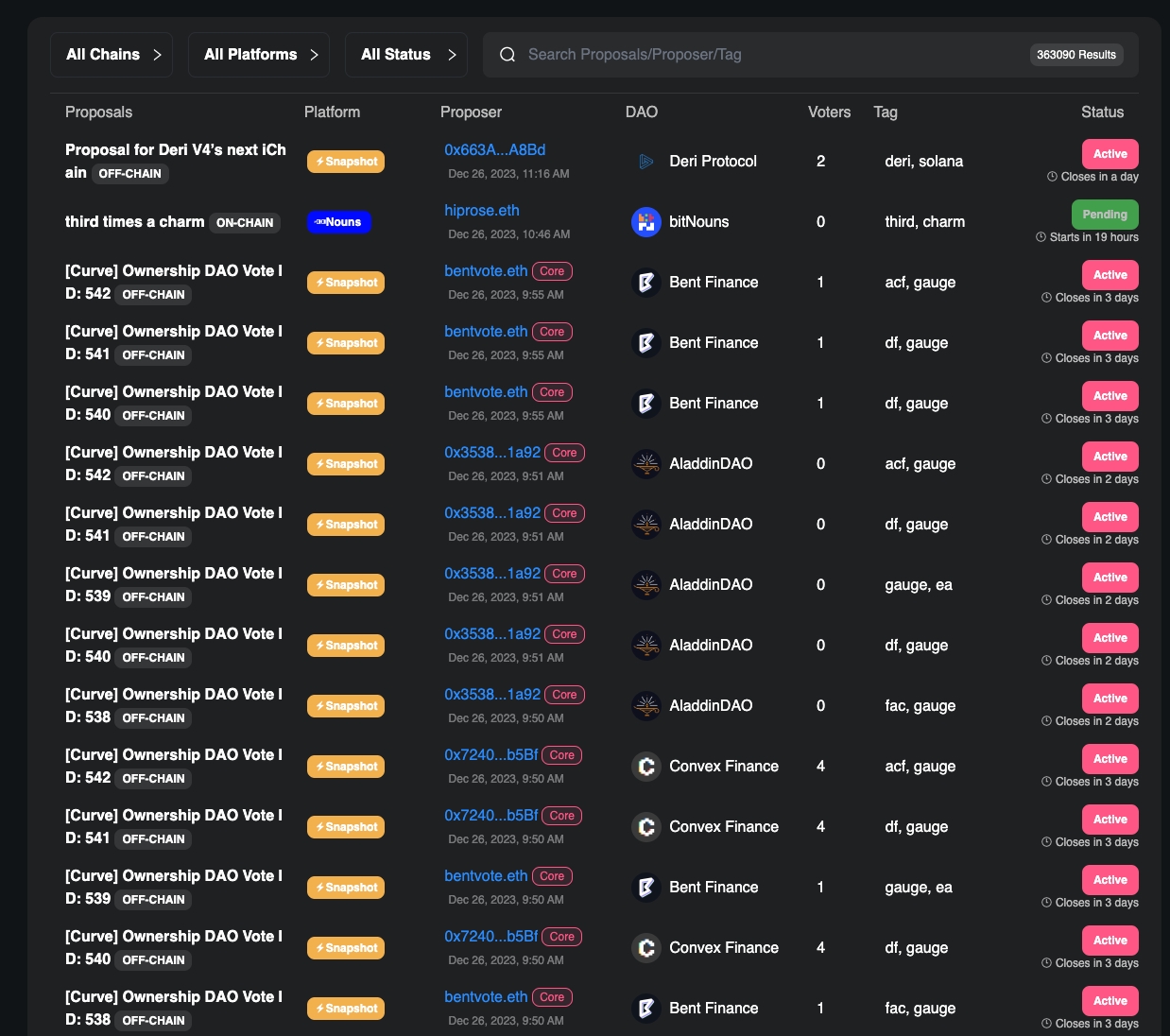Open the hiprose.eth proposer profile
The height and width of the screenshot is (1036, 1170).
482,211
